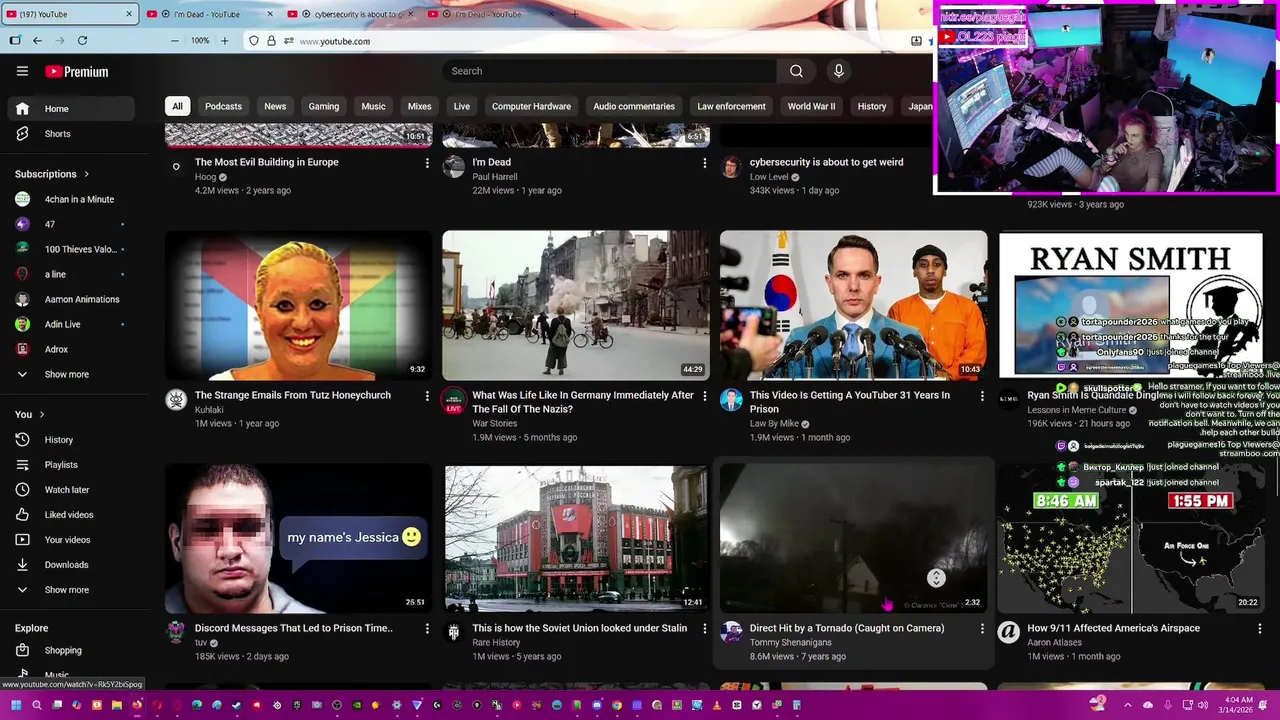Open the YouTube hamburger guide menu
Image resolution: width=1280 pixels, height=720 pixels.
click(x=22, y=71)
